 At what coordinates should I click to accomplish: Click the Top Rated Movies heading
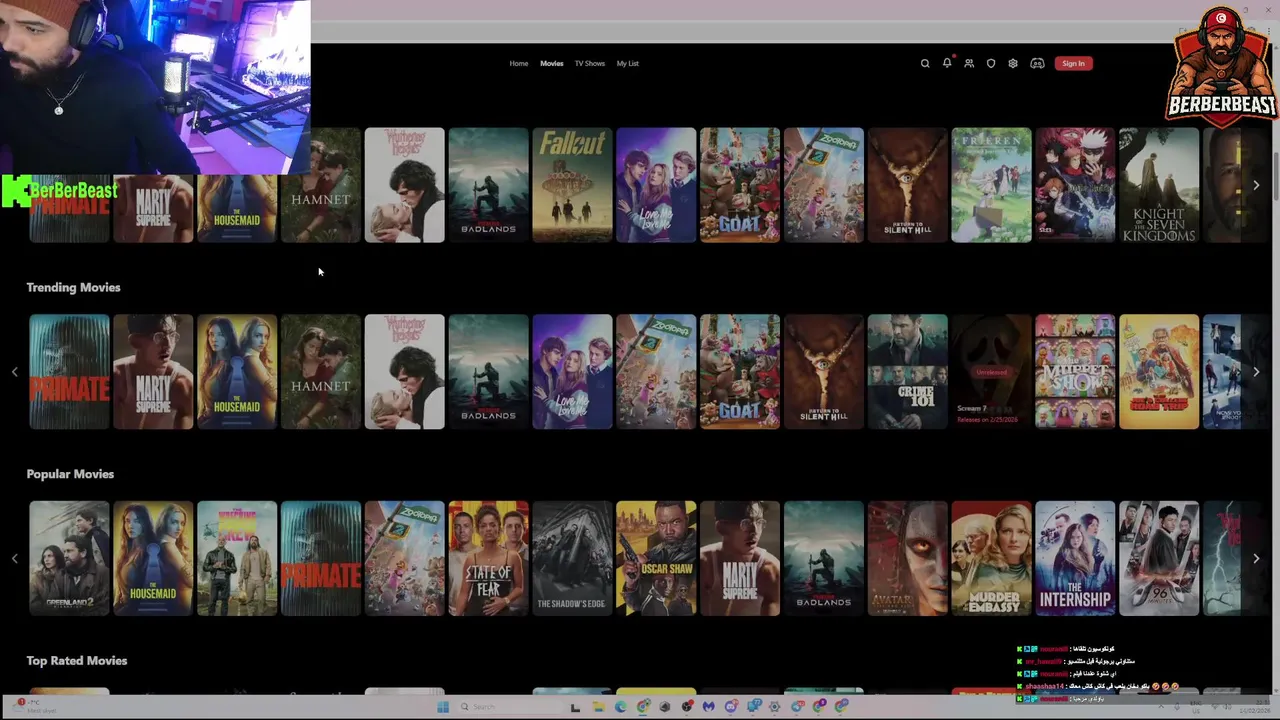(77, 661)
